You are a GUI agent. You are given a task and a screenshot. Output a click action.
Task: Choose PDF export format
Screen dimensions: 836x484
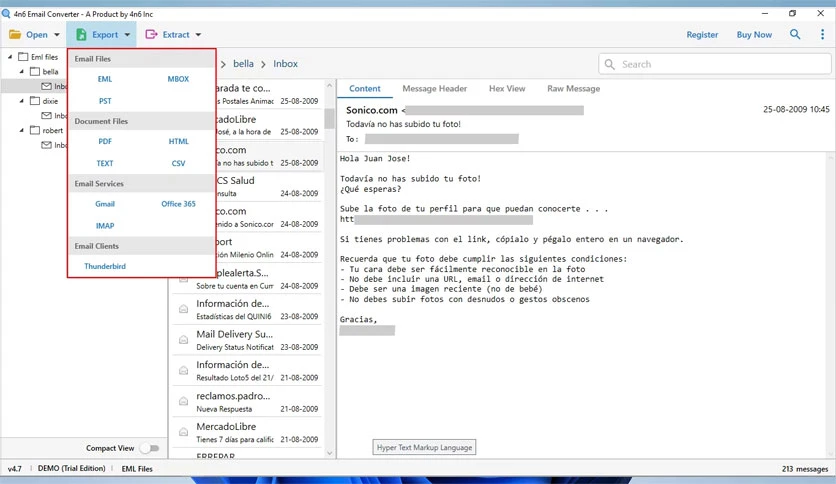click(x=105, y=141)
